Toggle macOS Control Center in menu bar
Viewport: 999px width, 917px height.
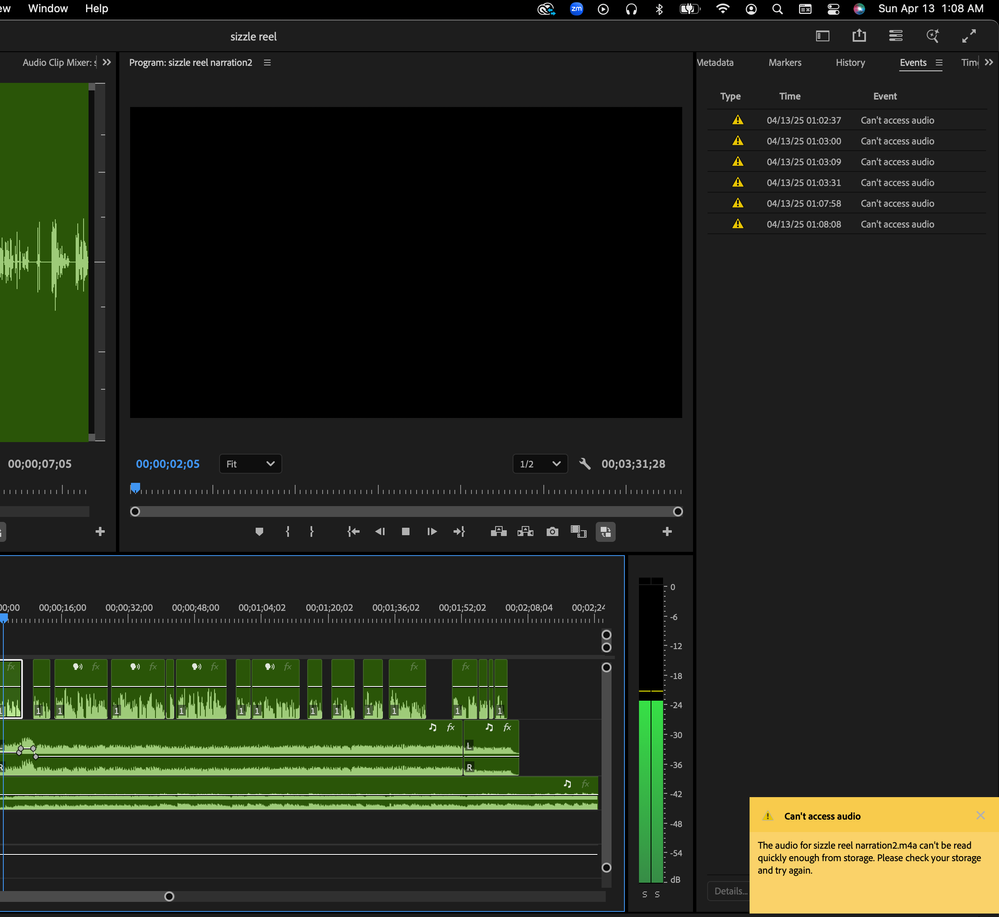tap(832, 9)
